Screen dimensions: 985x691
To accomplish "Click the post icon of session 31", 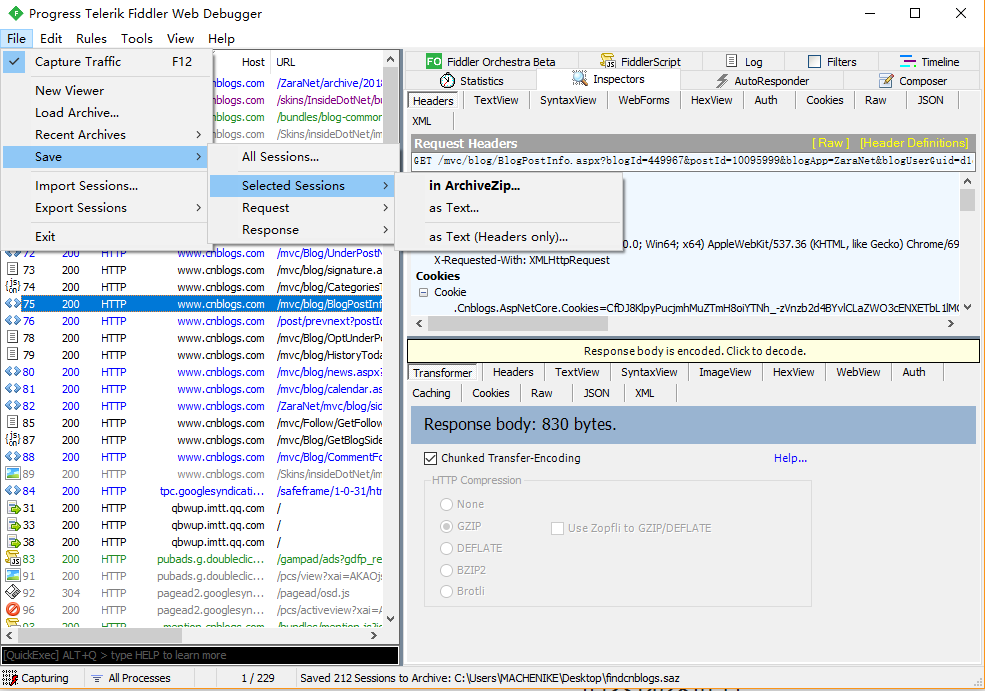I will tap(13, 508).
